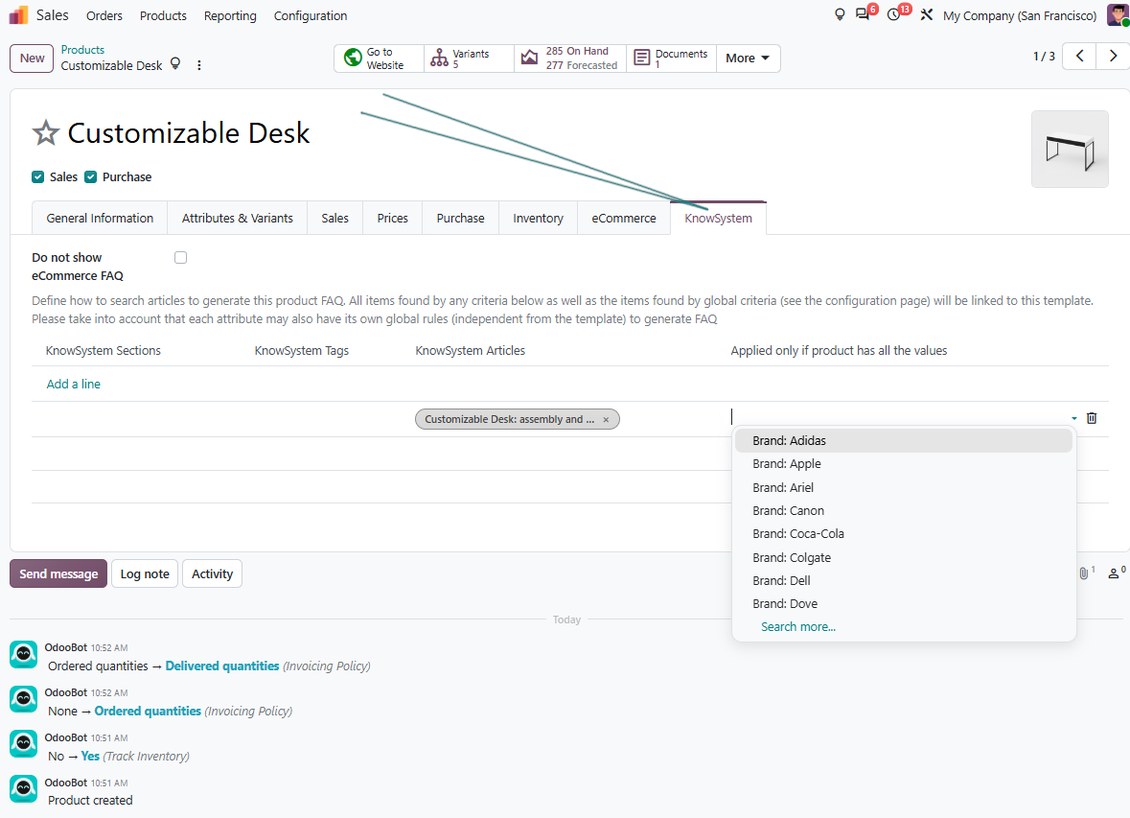Click KnowSystem Sections column header
Viewport: 1130px width, 818px height.
coord(103,350)
